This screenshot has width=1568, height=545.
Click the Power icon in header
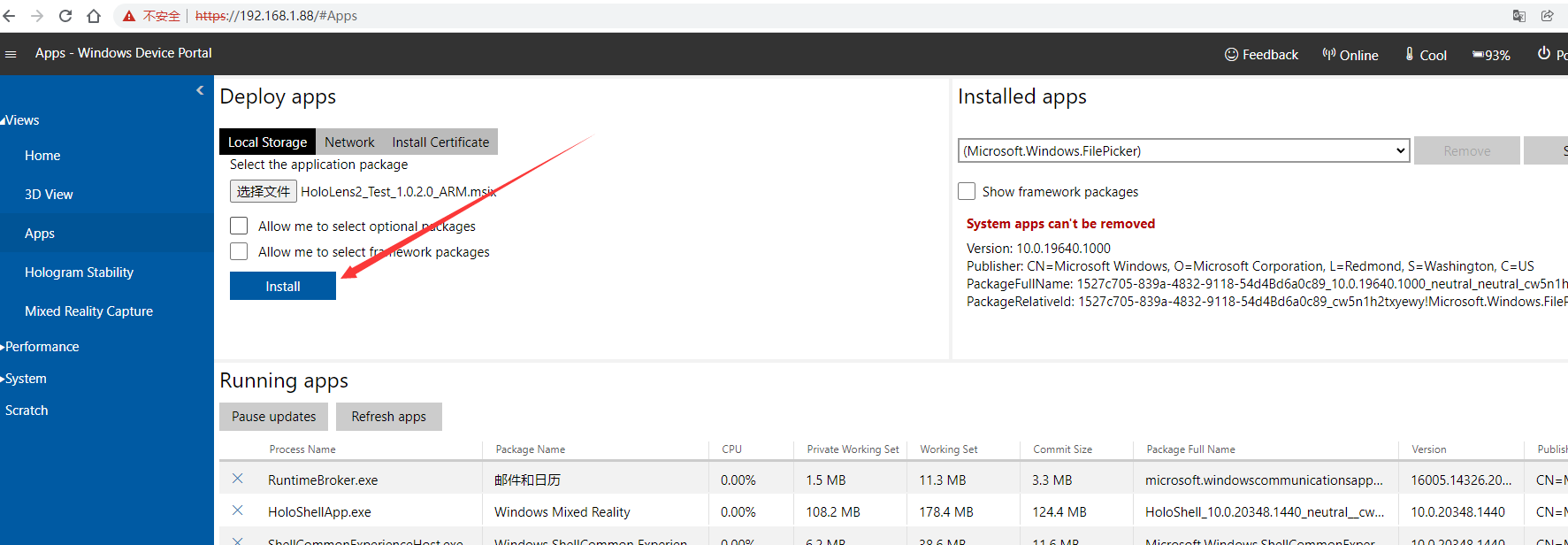point(1544,53)
